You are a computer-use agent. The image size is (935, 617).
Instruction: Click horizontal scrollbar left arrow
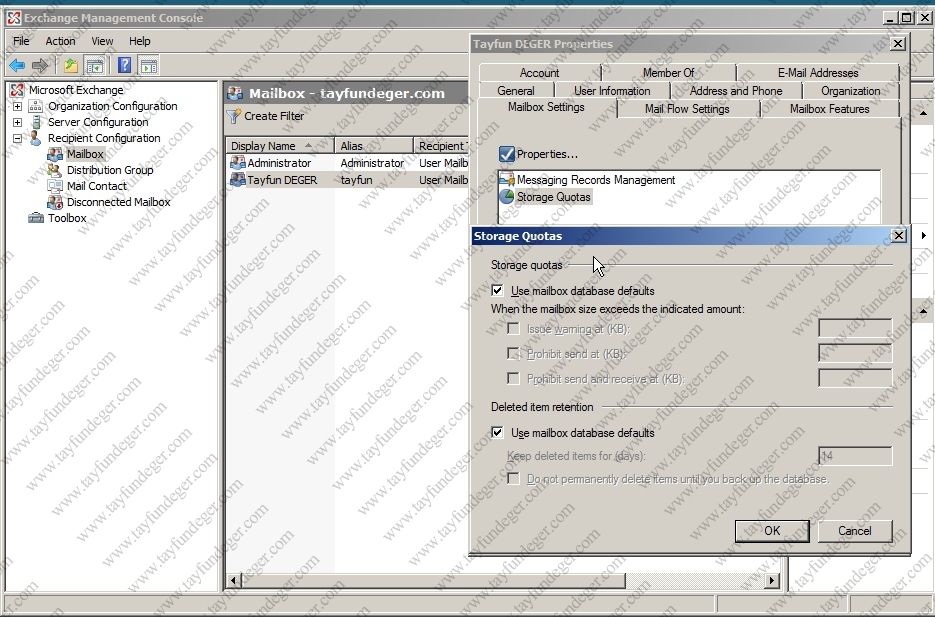tap(234, 580)
